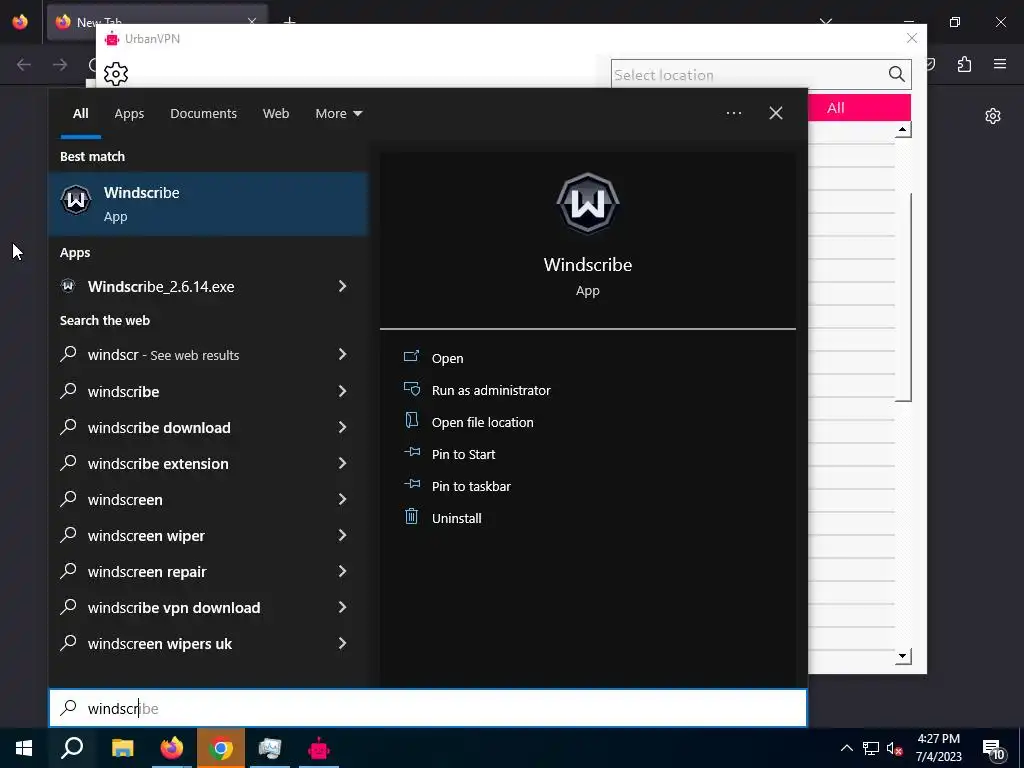Click the Run as administrator shield icon
Image resolution: width=1024 pixels, height=768 pixels.
[411, 389]
